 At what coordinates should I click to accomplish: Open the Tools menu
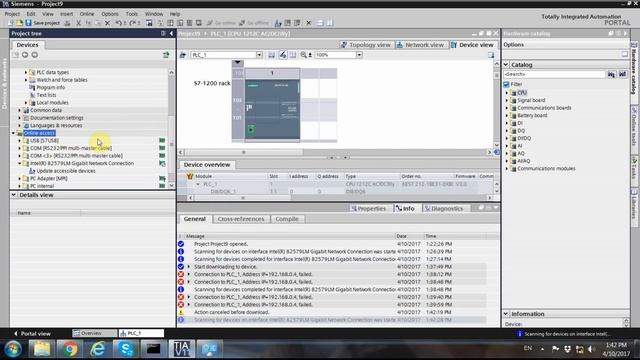pos(131,14)
